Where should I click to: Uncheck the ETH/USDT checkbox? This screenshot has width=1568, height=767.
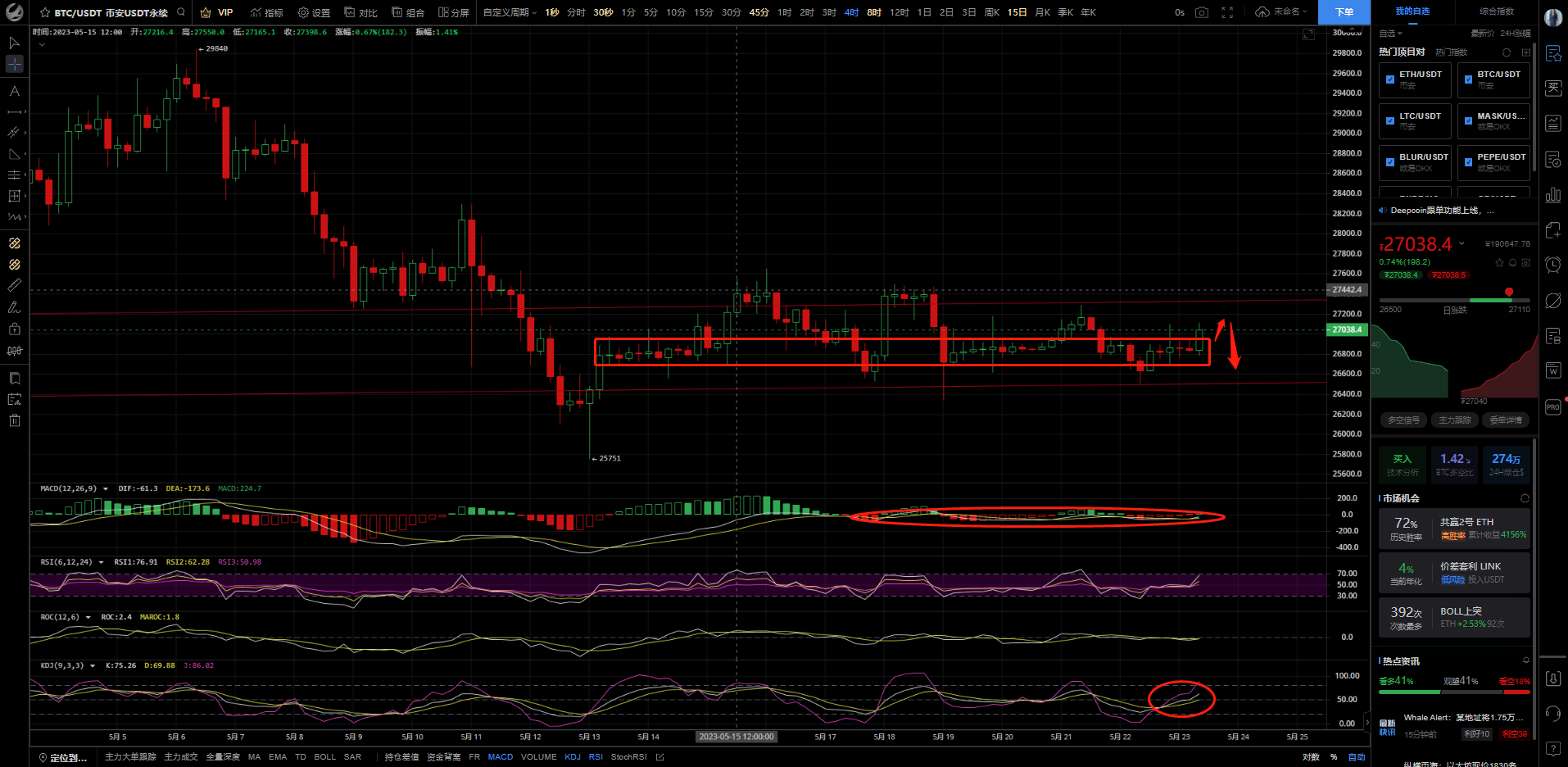(1390, 79)
